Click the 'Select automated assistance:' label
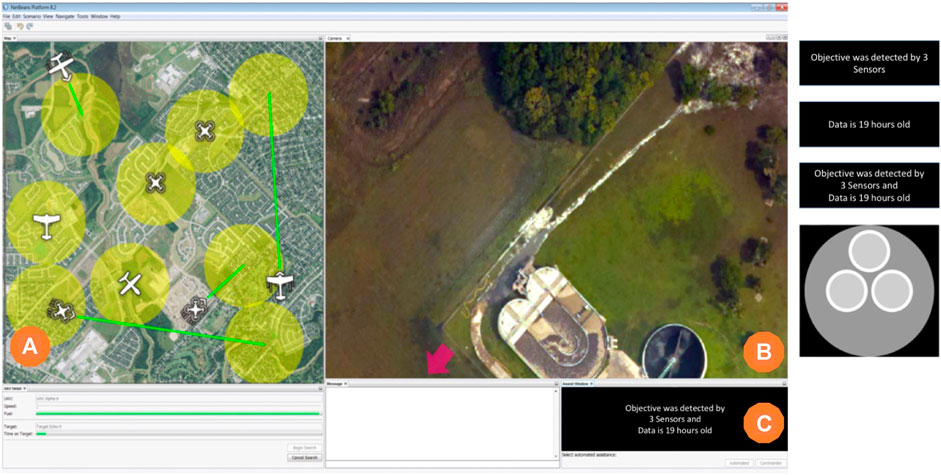This screenshot has width=941, height=475. [589, 455]
